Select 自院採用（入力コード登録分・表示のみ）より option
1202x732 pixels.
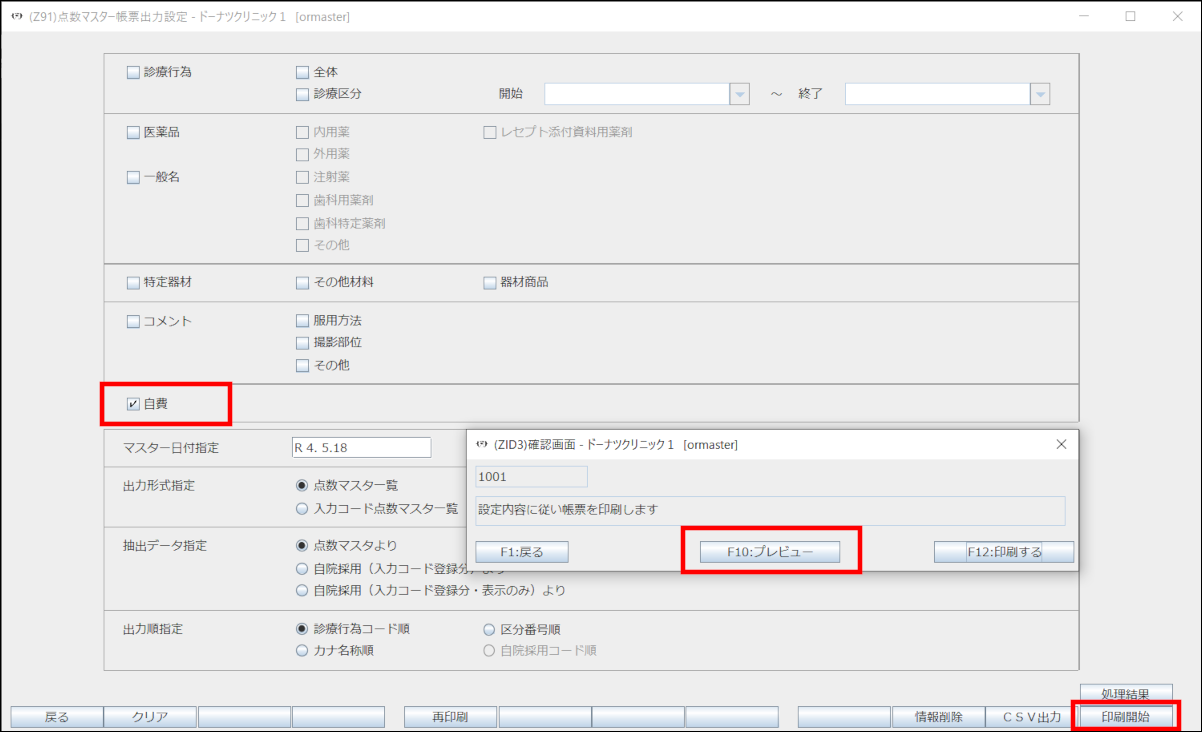303,590
